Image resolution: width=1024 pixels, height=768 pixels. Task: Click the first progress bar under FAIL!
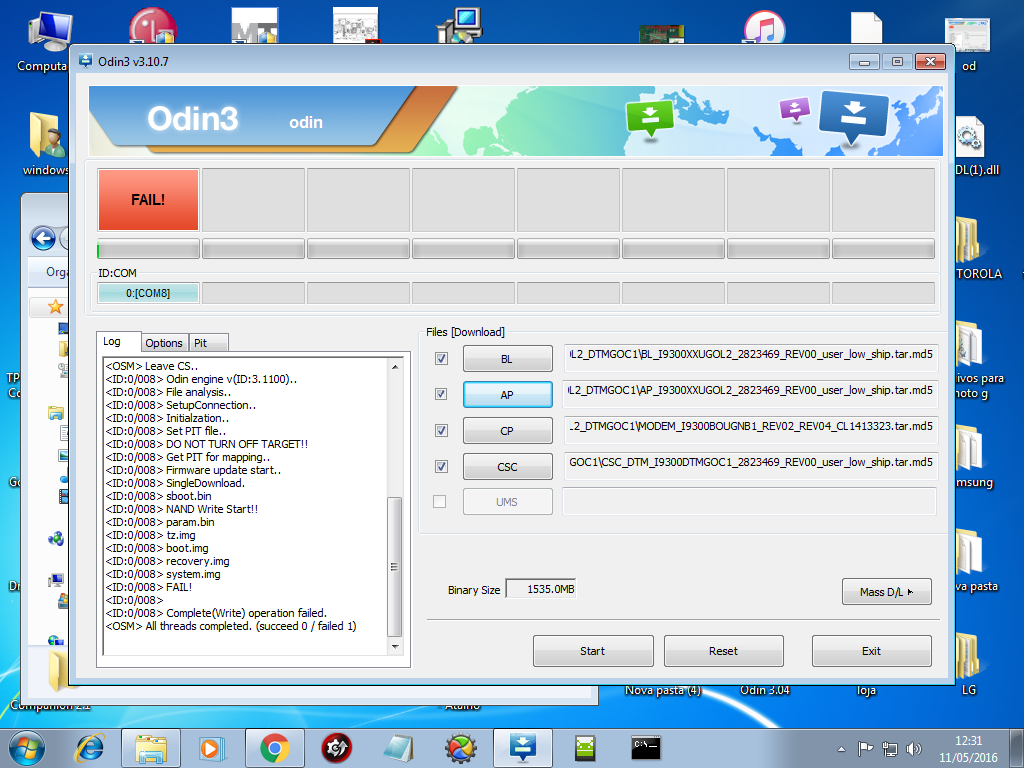(148, 249)
